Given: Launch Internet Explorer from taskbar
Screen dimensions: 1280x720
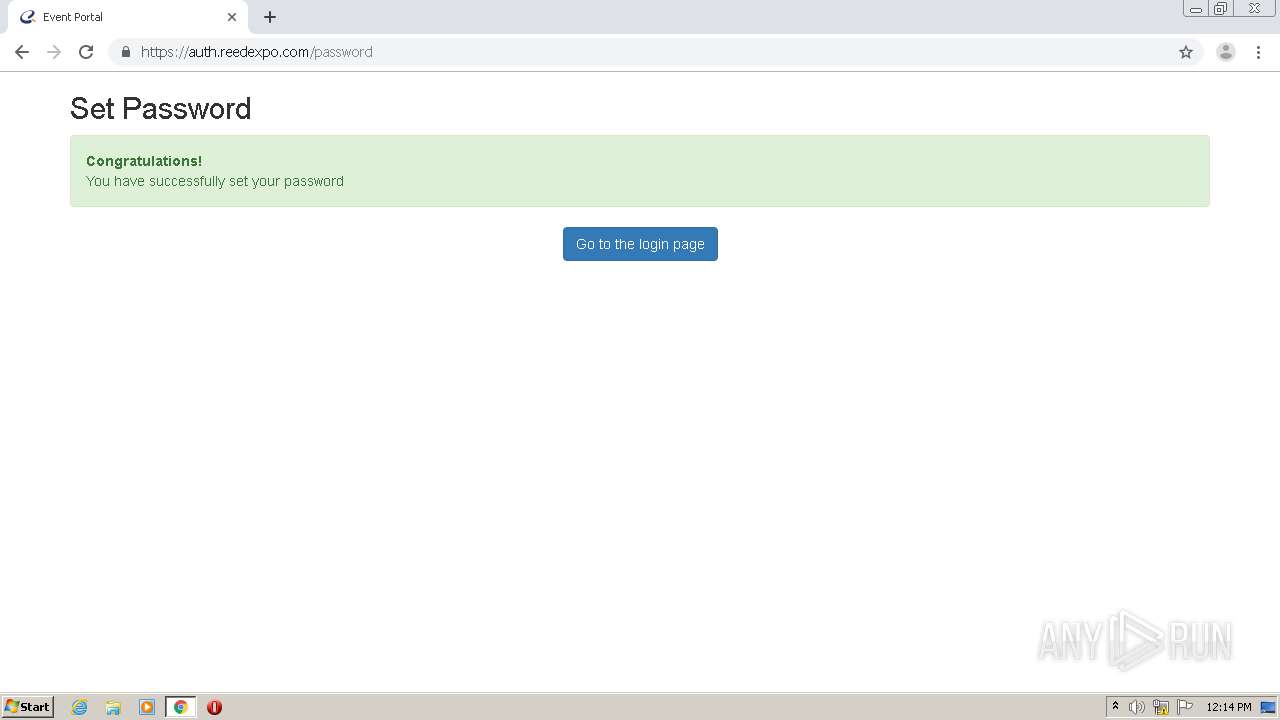Looking at the screenshot, I should (79, 707).
